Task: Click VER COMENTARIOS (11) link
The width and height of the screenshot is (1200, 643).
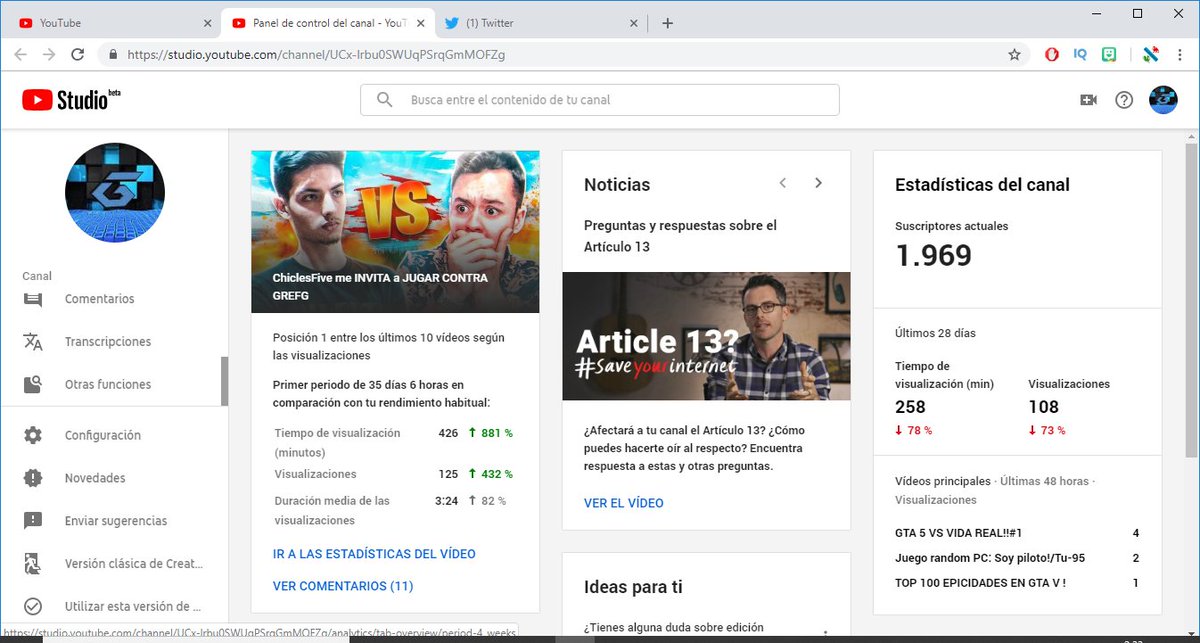Action: pyautogui.click(x=343, y=586)
